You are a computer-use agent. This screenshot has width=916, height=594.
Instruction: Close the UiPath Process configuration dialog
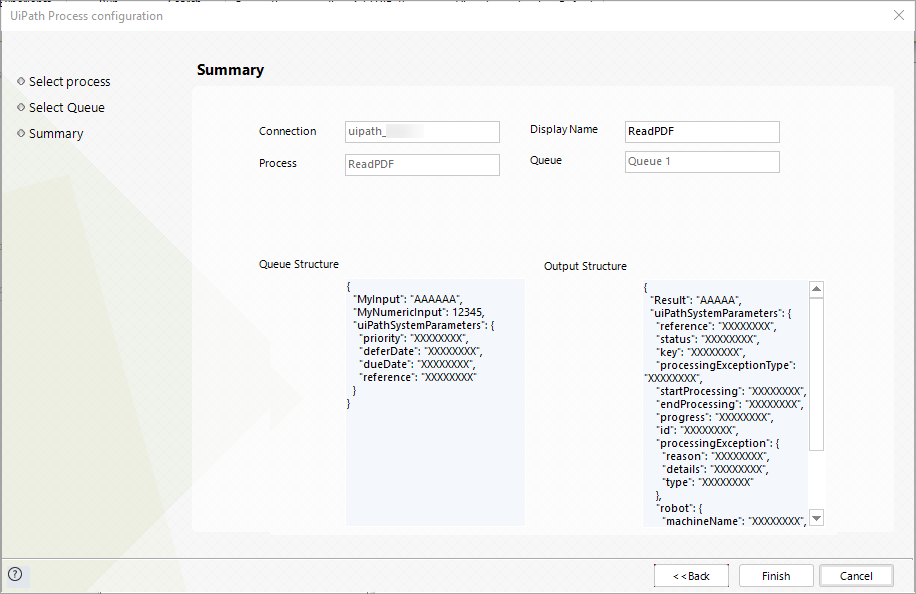coord(899,15)
